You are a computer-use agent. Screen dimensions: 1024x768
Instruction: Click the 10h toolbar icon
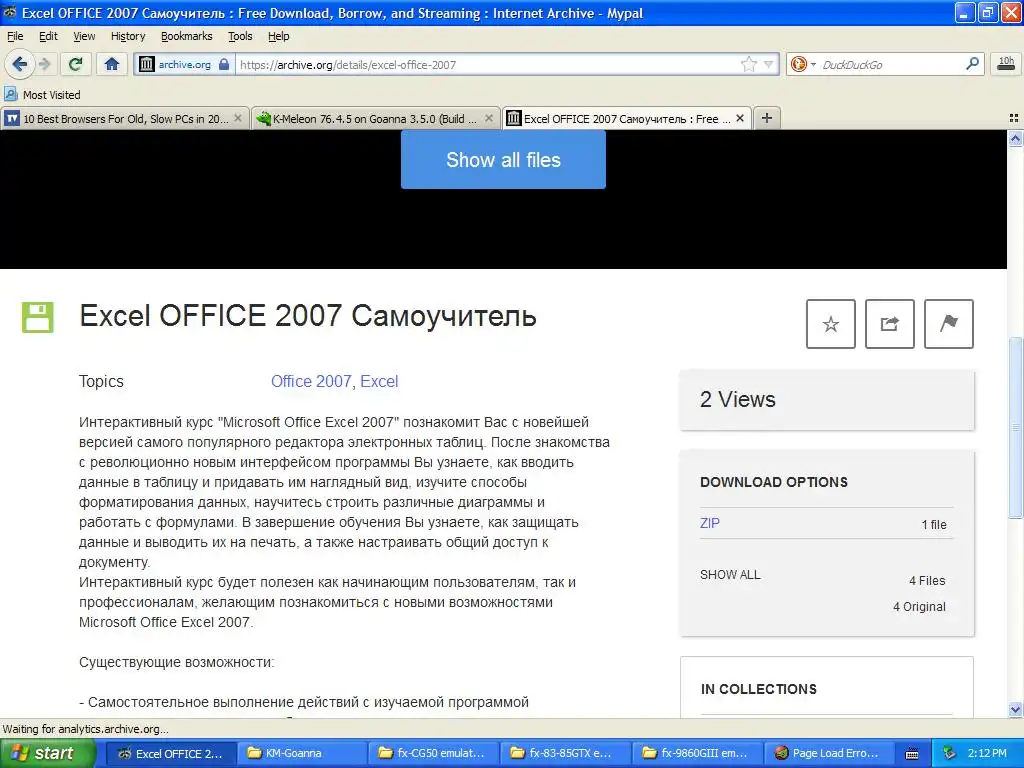(1006, 64)
